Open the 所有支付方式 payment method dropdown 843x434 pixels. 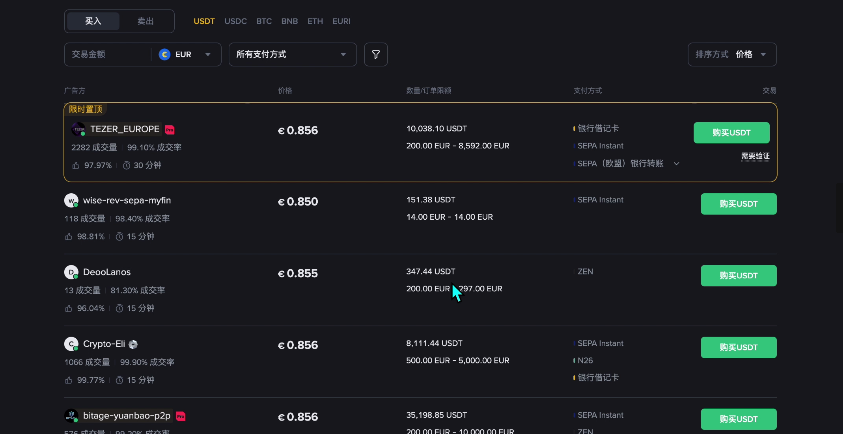292,55
